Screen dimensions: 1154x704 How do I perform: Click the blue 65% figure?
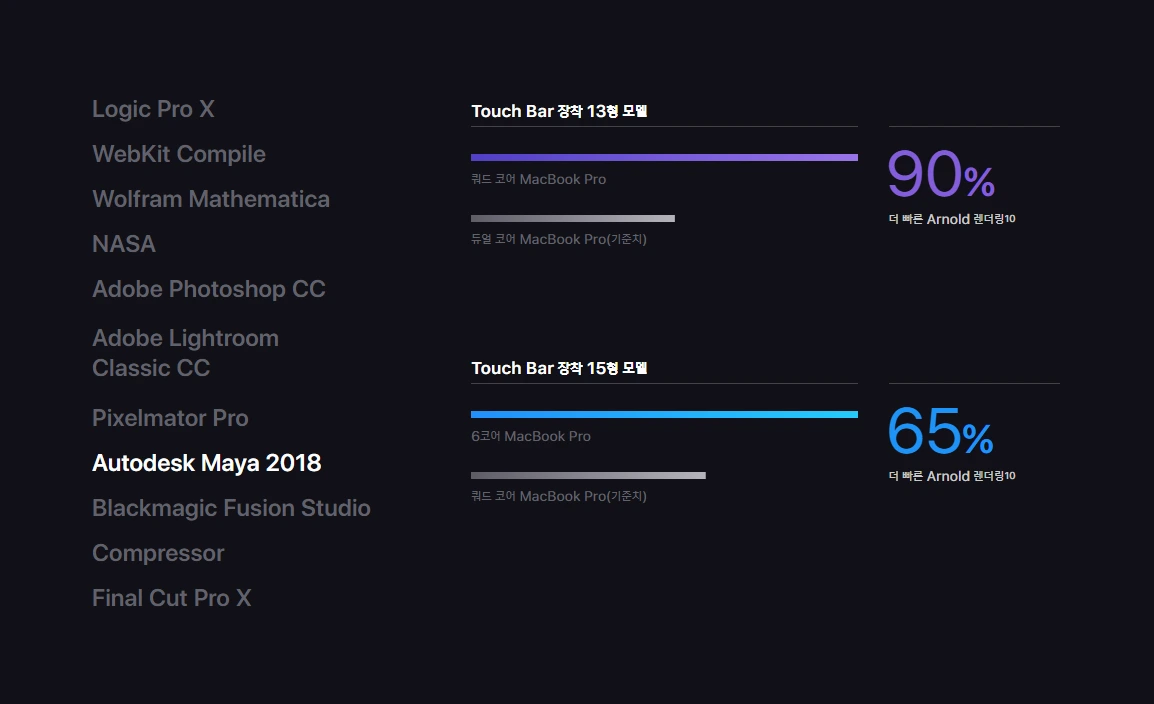941,431
